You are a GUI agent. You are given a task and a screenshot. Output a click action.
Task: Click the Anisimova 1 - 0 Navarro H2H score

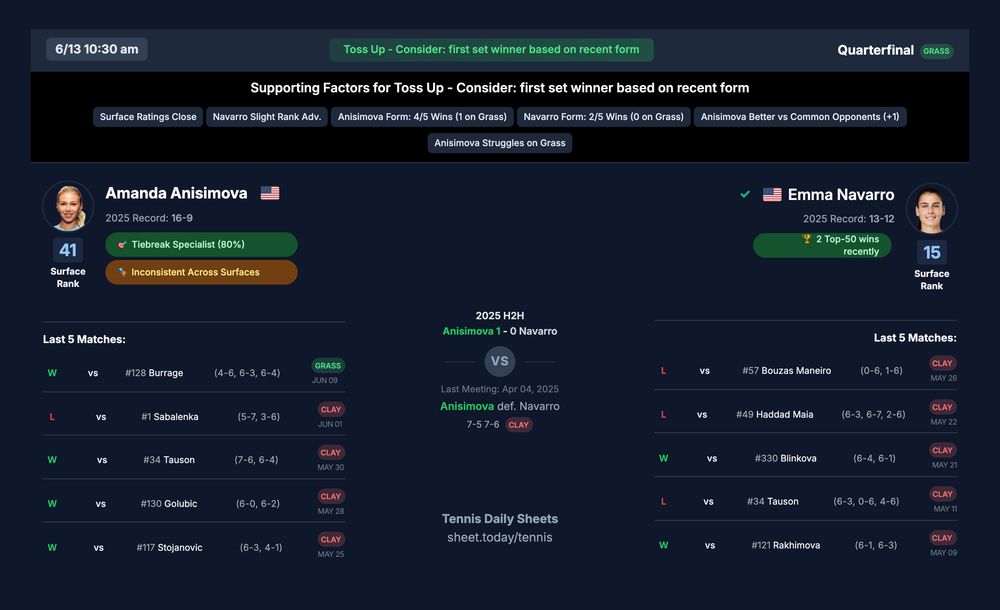(499, 331)
